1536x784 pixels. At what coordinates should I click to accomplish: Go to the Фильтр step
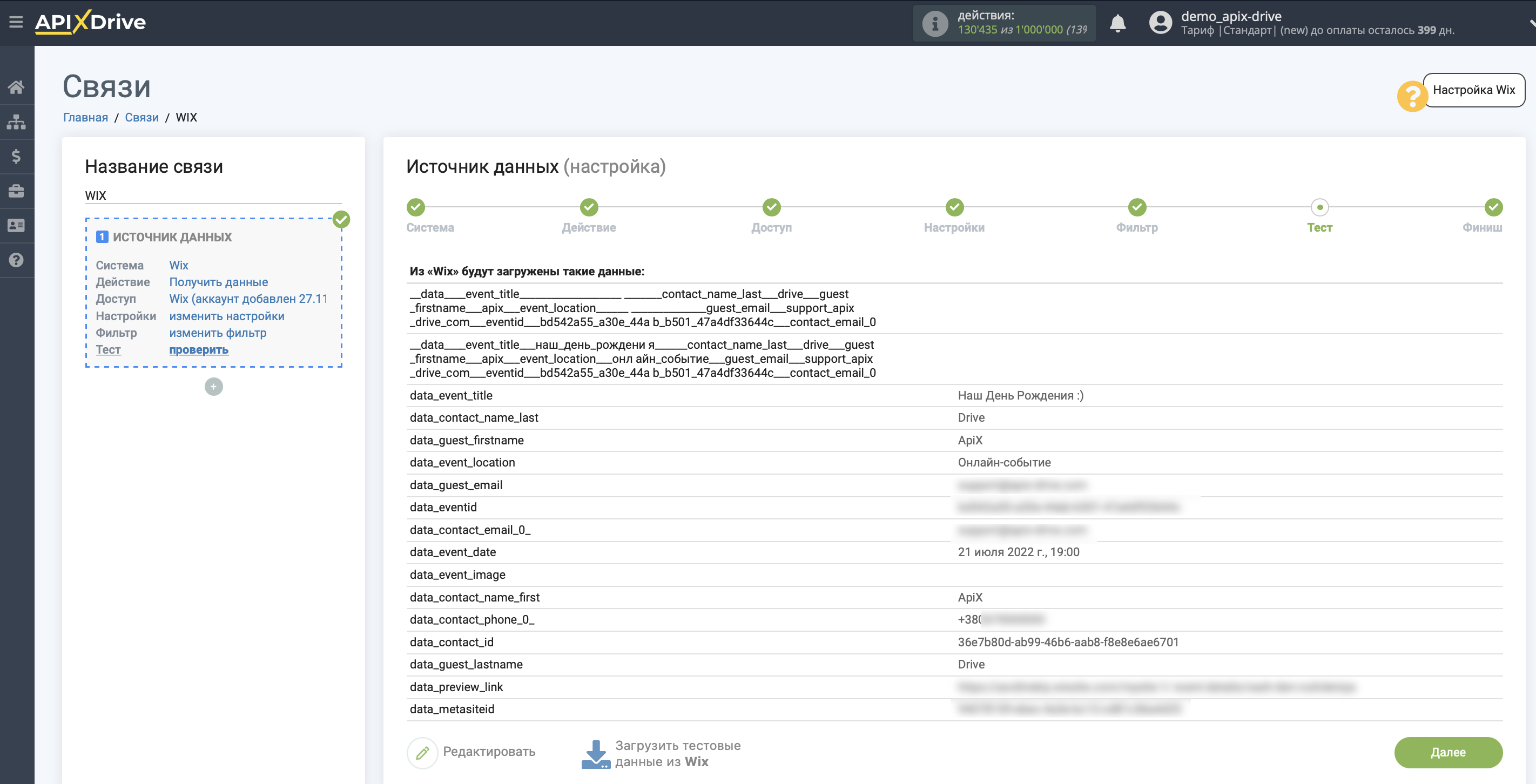click(1137, 207)
